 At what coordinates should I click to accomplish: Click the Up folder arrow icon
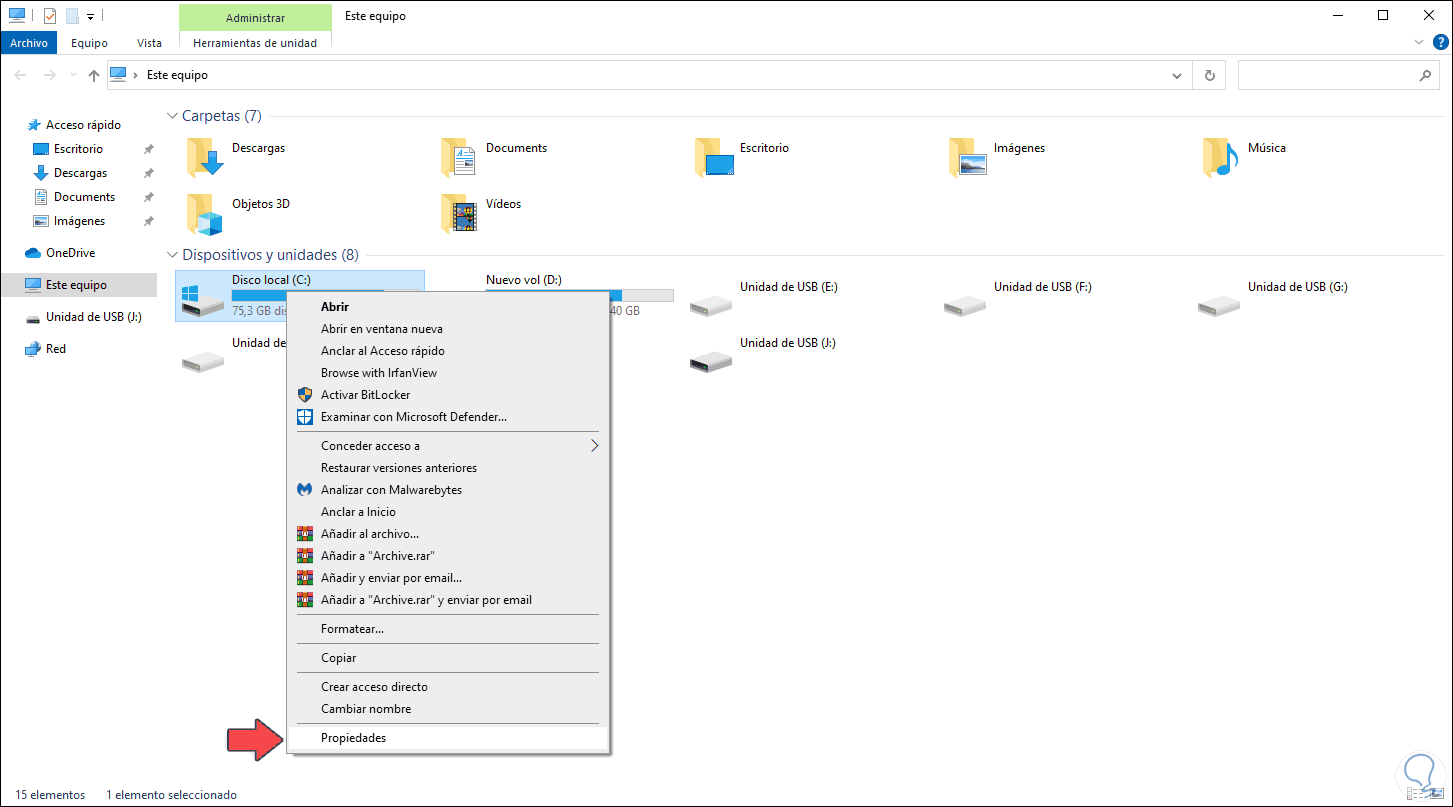click(x=94, y=75)
